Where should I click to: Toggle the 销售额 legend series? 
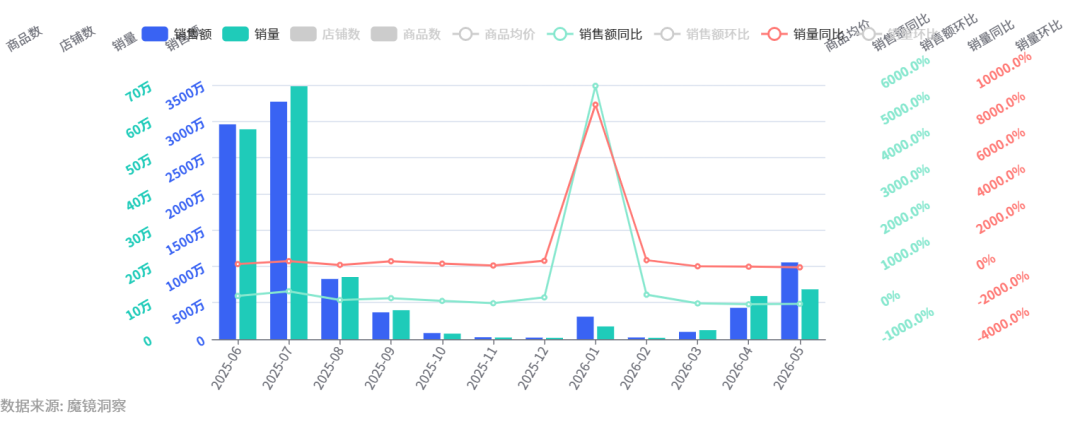click(176, 34)
